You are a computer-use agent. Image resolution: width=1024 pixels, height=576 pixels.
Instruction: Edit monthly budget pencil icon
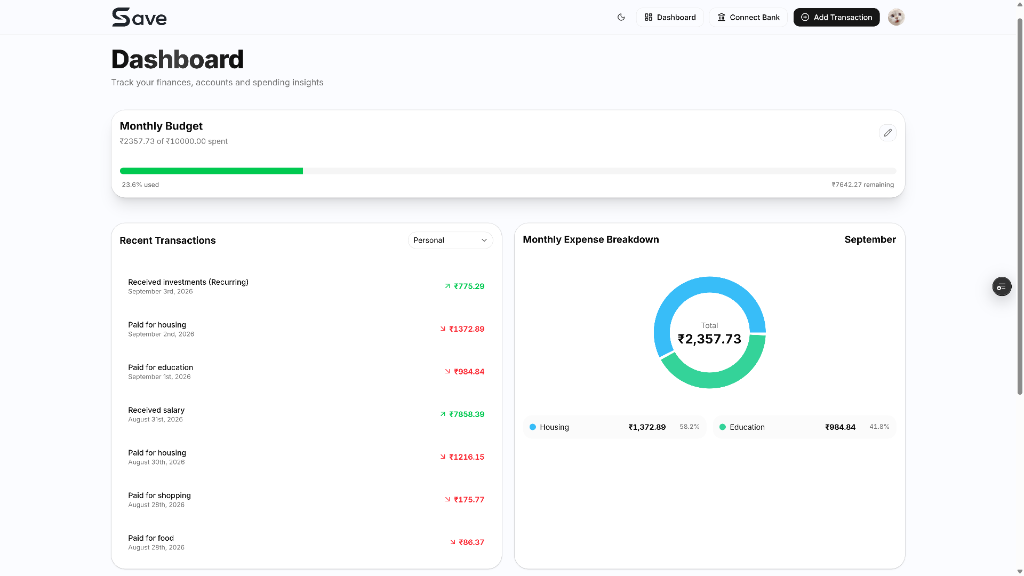pos(887,133)
